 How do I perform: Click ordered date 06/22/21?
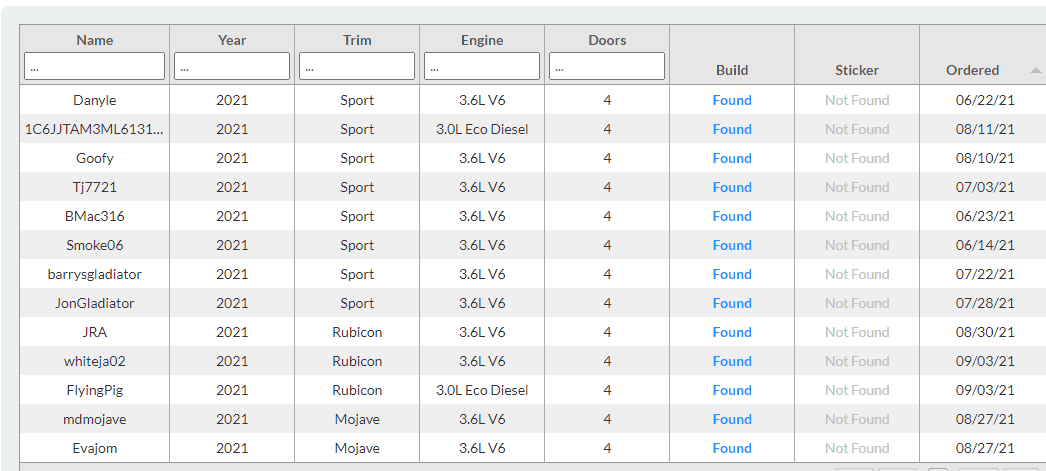point(985,100)
